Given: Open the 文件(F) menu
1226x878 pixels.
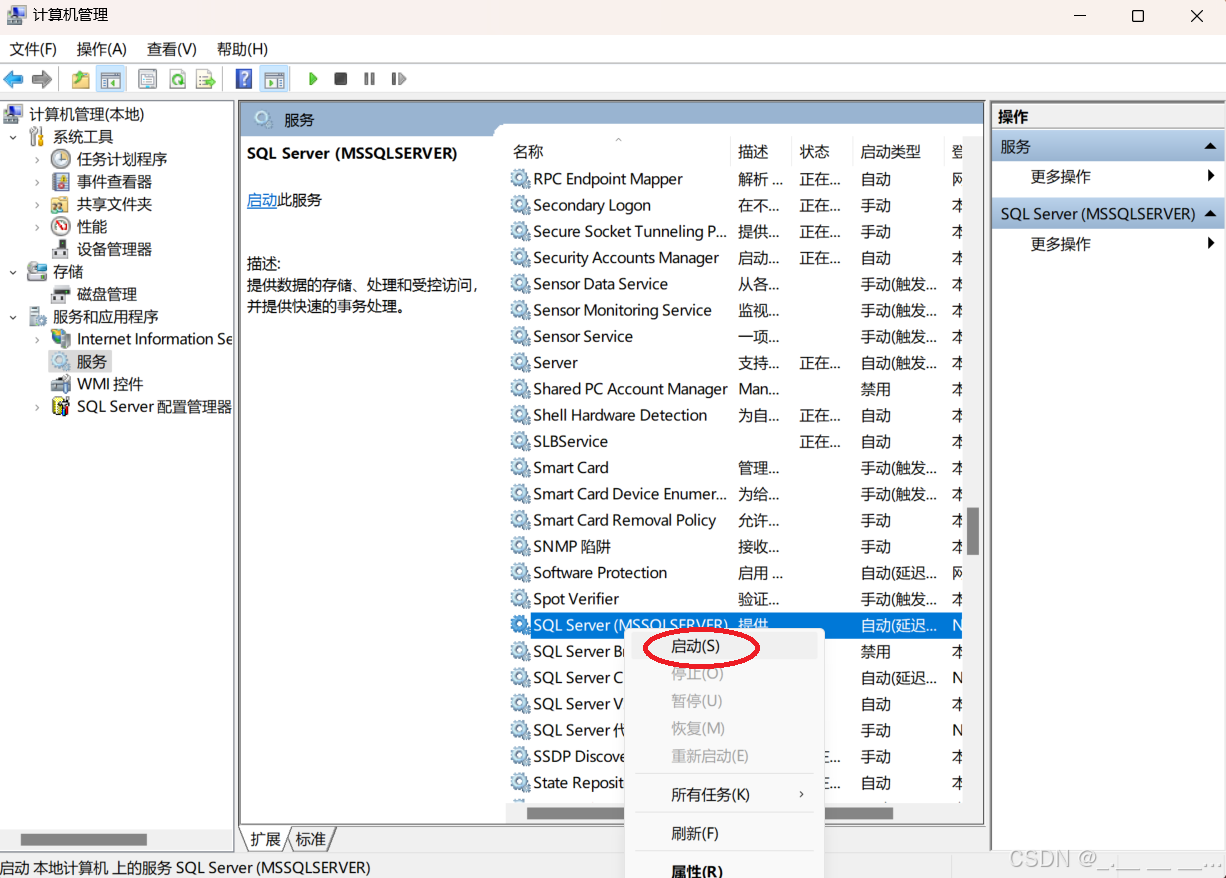Looking at the screenshot, I should pyautogui.click(x=33, y=49).
